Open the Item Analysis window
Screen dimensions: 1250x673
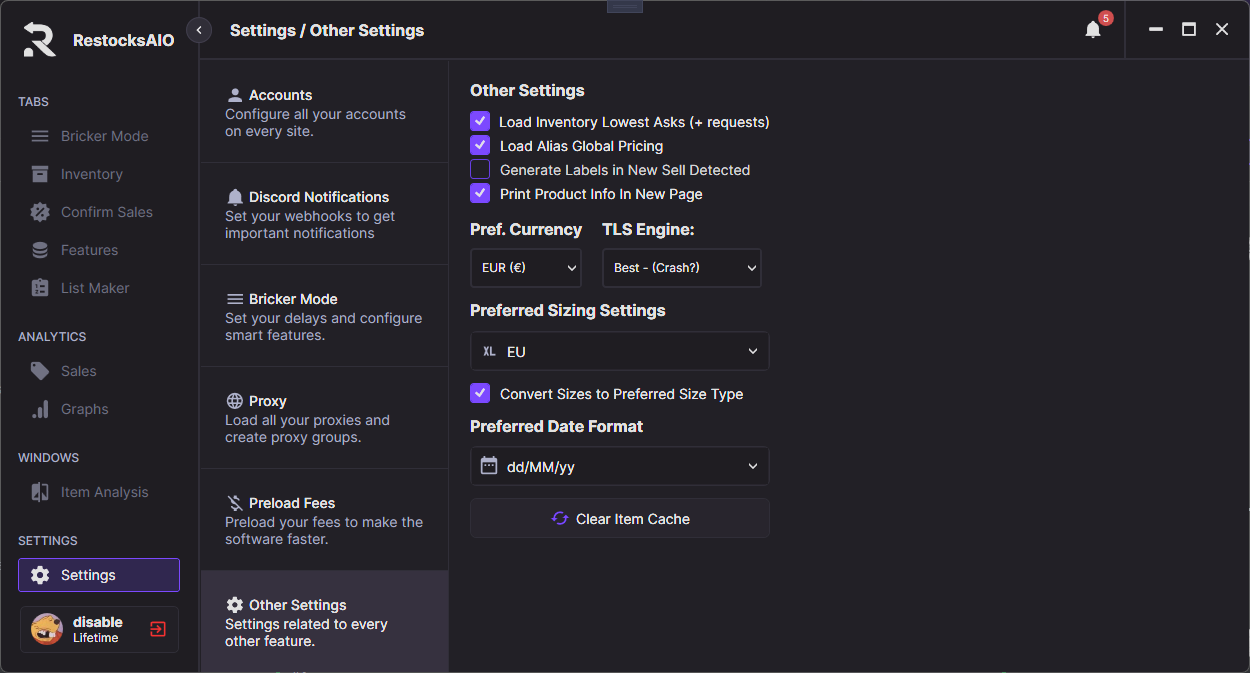point(103,492)
